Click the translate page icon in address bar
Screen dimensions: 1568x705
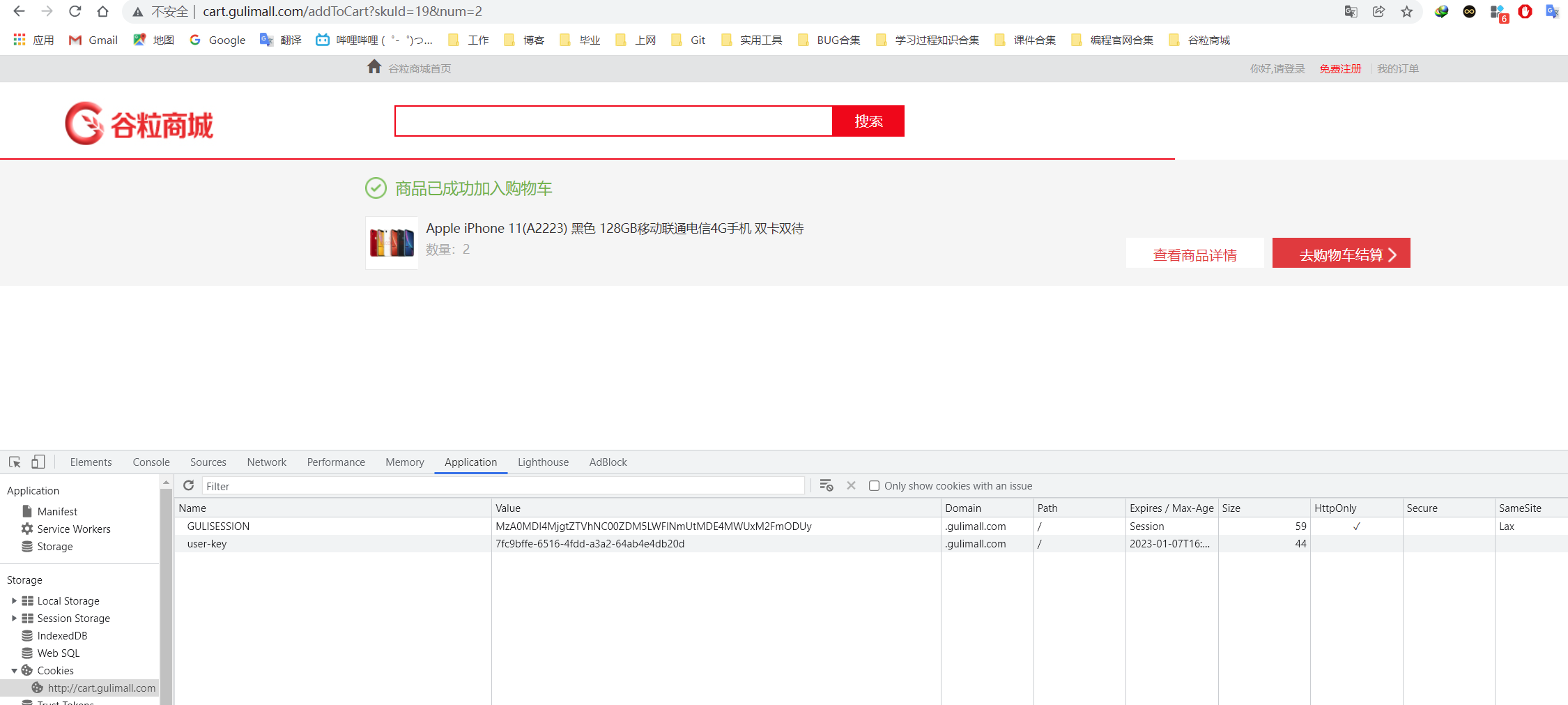point(1351,11)
